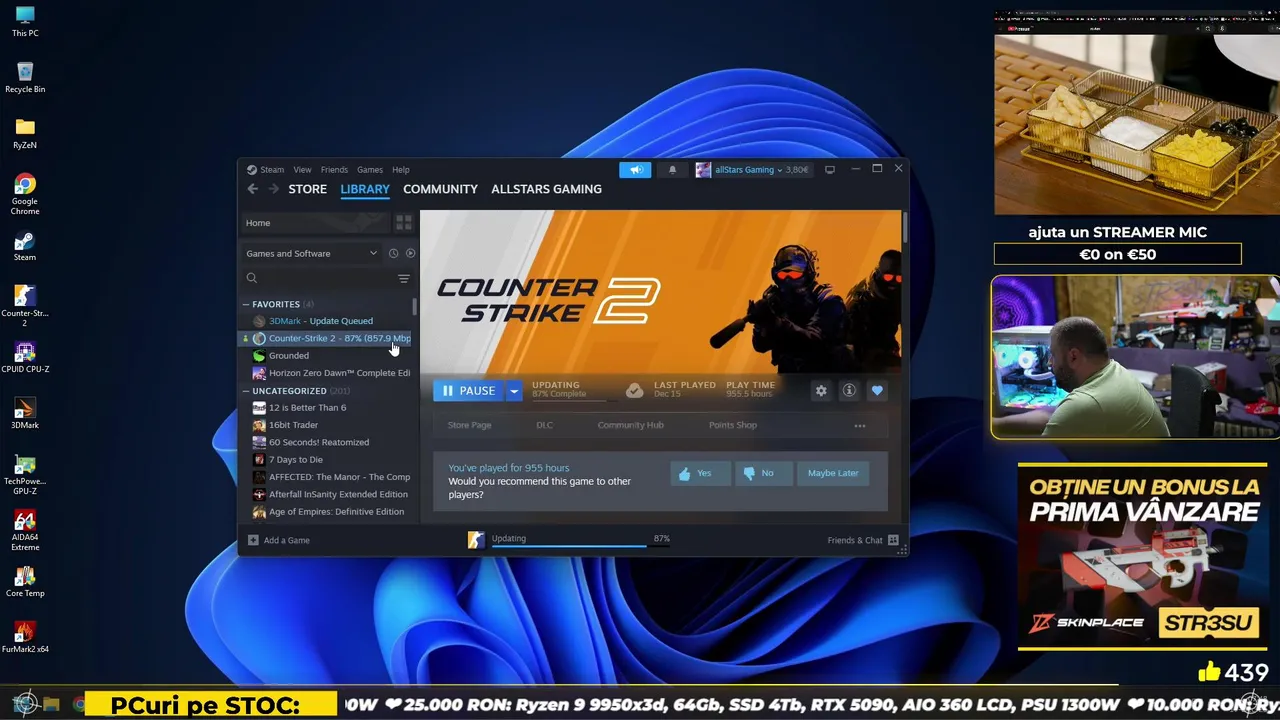Go to the Community tab
The width and height of the screenshot is (1280, 720).
440,189
